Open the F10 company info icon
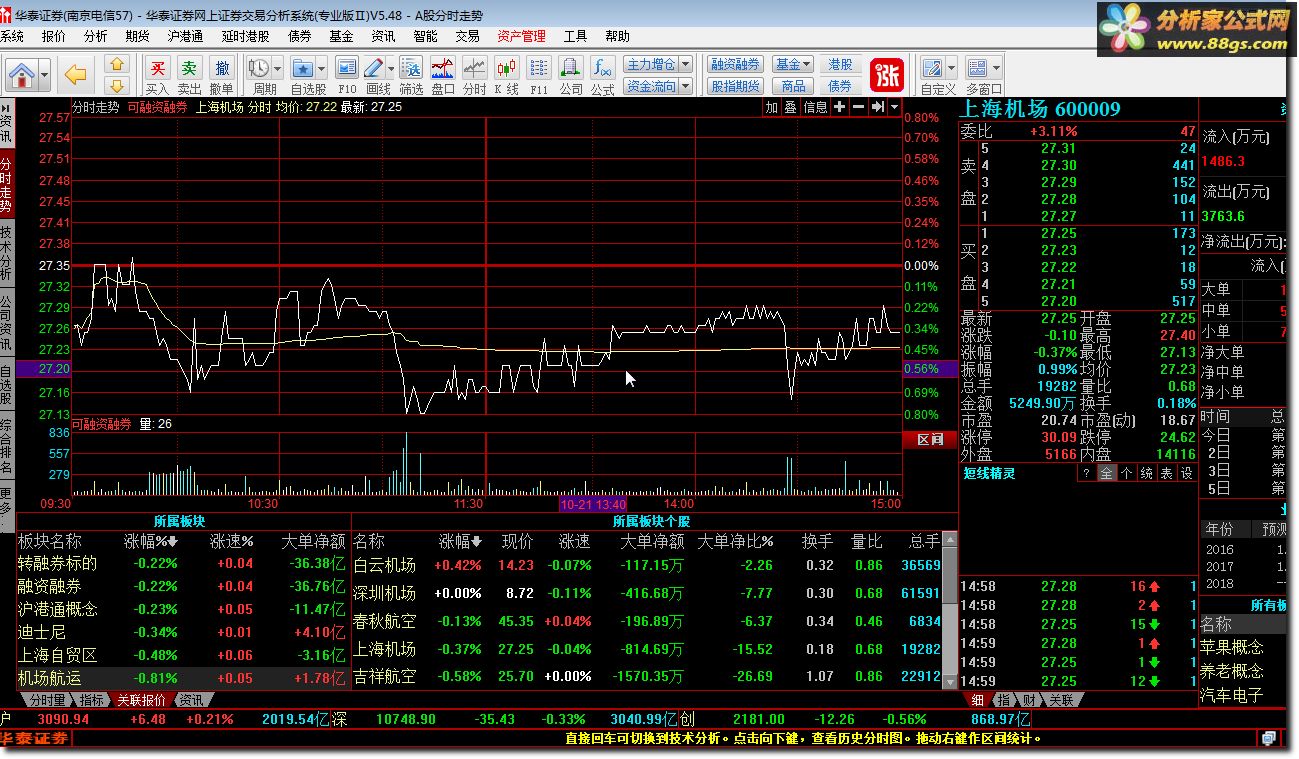The height and width of the screenshot is (759, 1299). [x=347, y=68]
